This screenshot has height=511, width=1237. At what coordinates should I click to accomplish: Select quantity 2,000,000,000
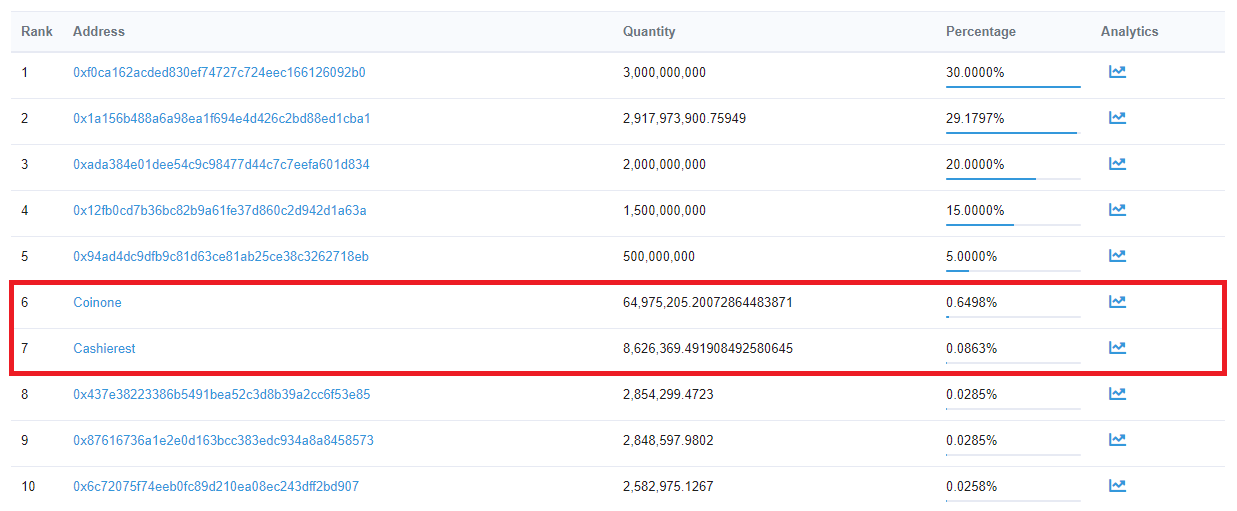[x=664, y=165]
